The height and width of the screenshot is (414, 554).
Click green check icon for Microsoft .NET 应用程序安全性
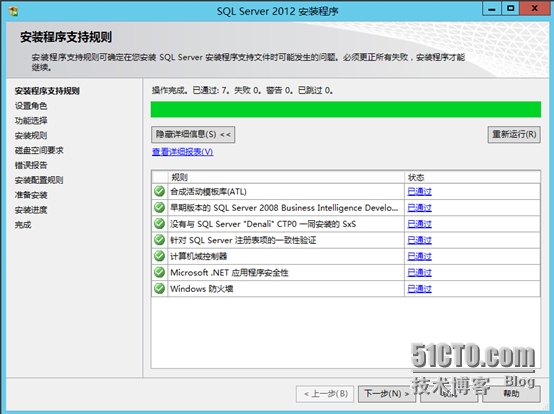[x=159, y=272]
